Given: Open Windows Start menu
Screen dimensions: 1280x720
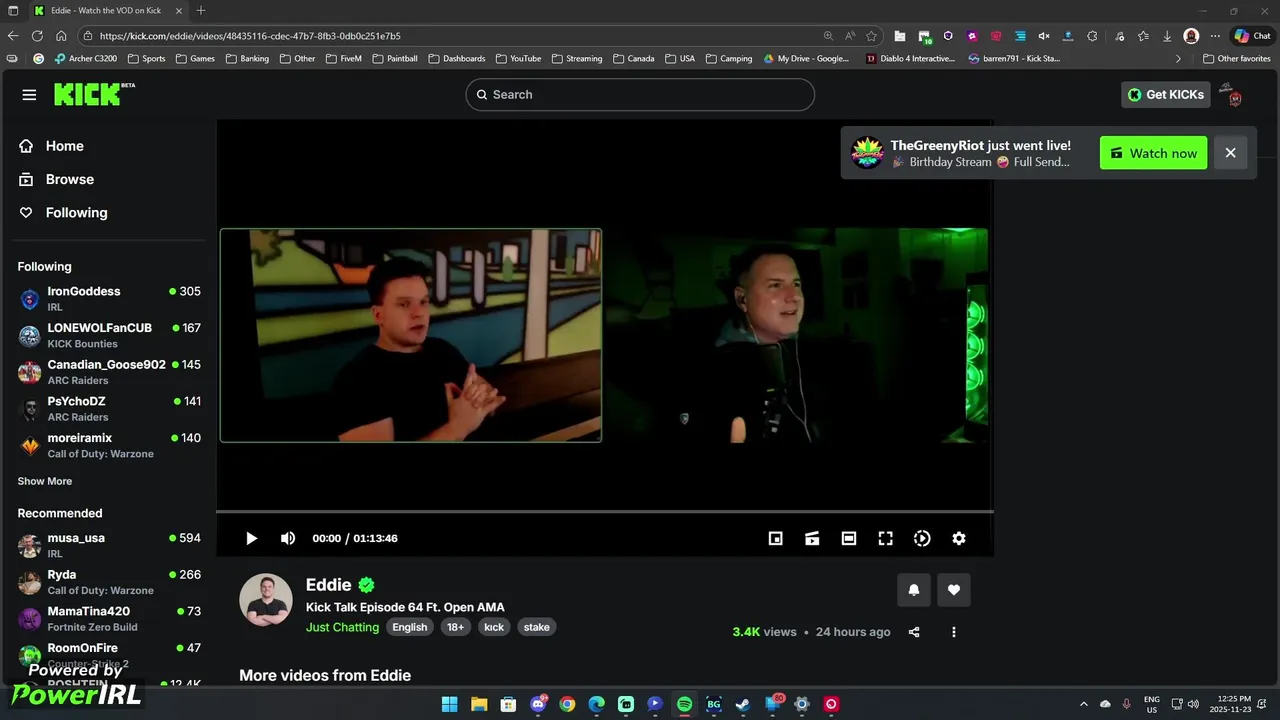Looking at the screenshot, I should (449, 704).
